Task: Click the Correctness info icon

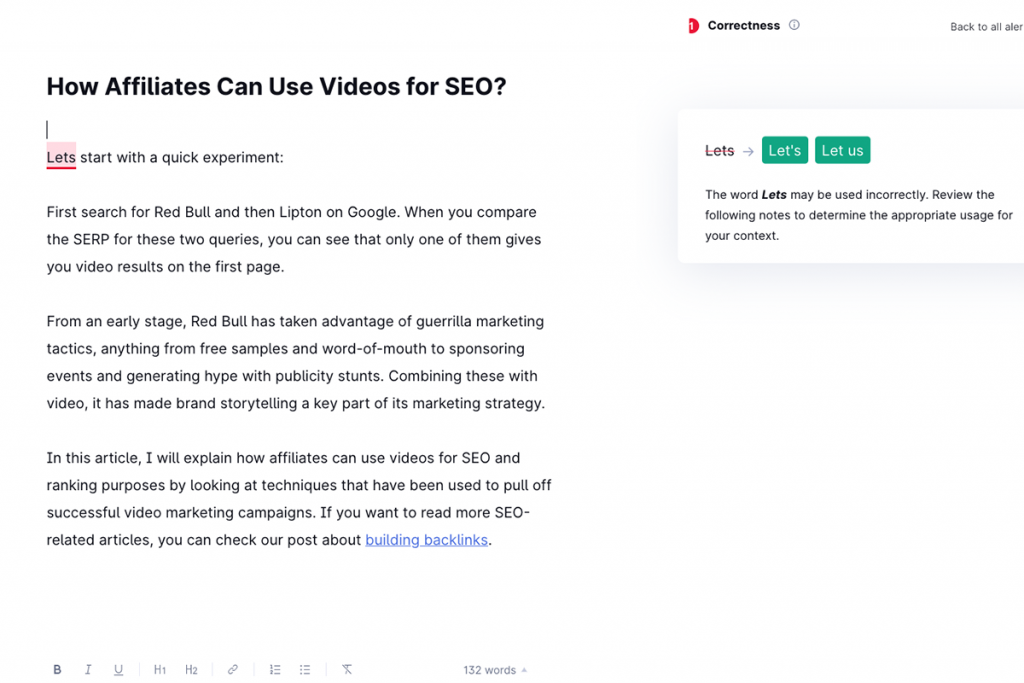Action: (x=794, y=25)
